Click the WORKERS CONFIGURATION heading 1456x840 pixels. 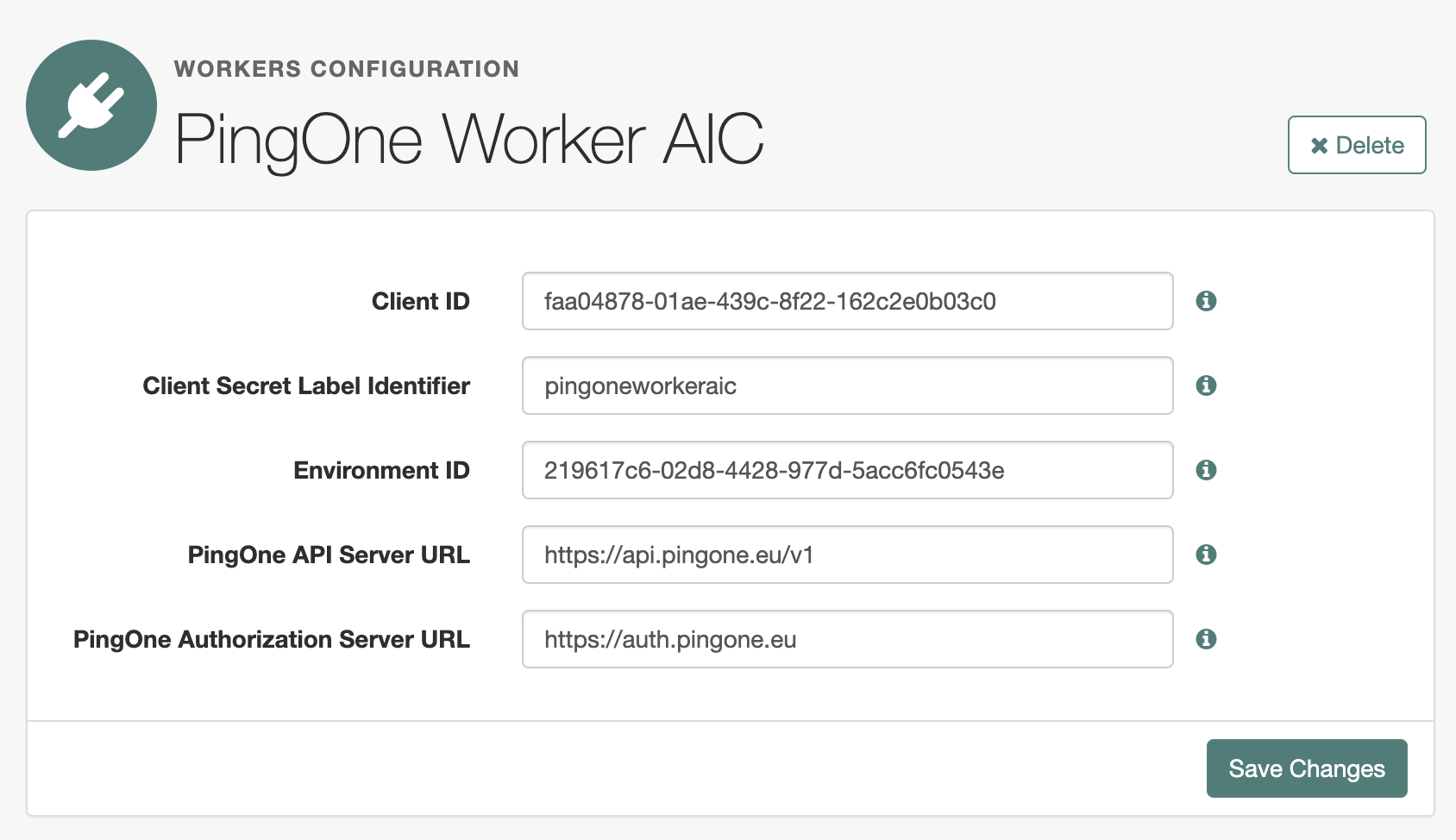click(x=347, y=68)
